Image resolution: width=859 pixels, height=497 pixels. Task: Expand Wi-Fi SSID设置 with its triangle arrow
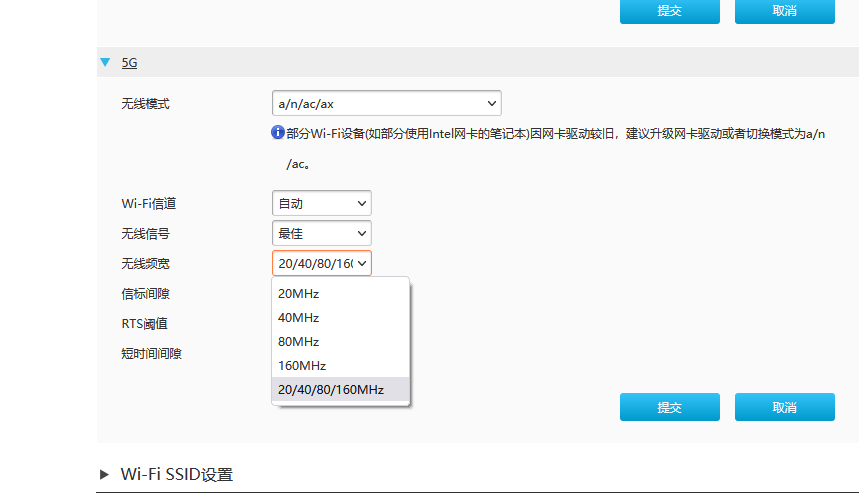[x=105, y=474]
